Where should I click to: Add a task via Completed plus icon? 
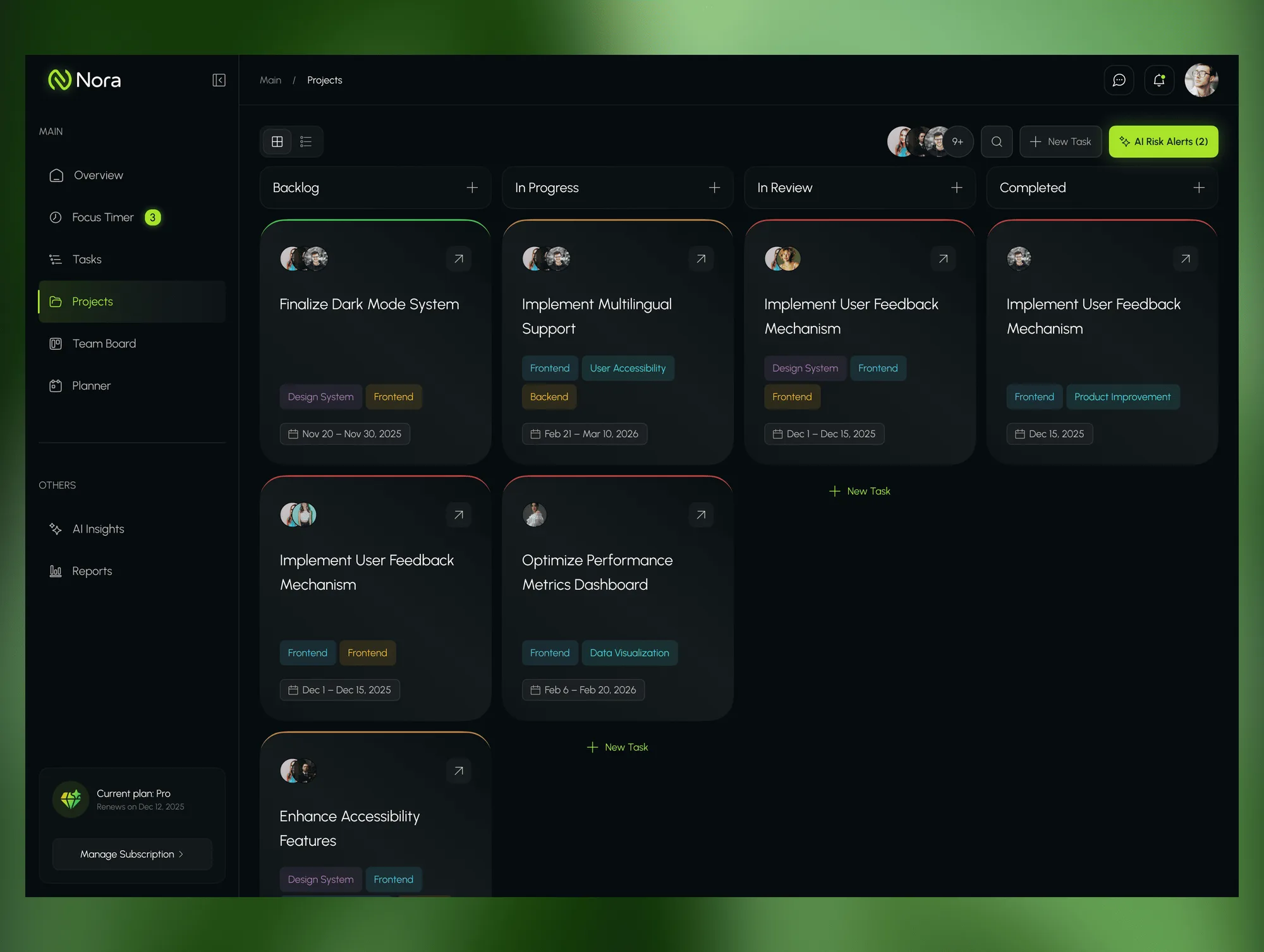(1199, 188)
